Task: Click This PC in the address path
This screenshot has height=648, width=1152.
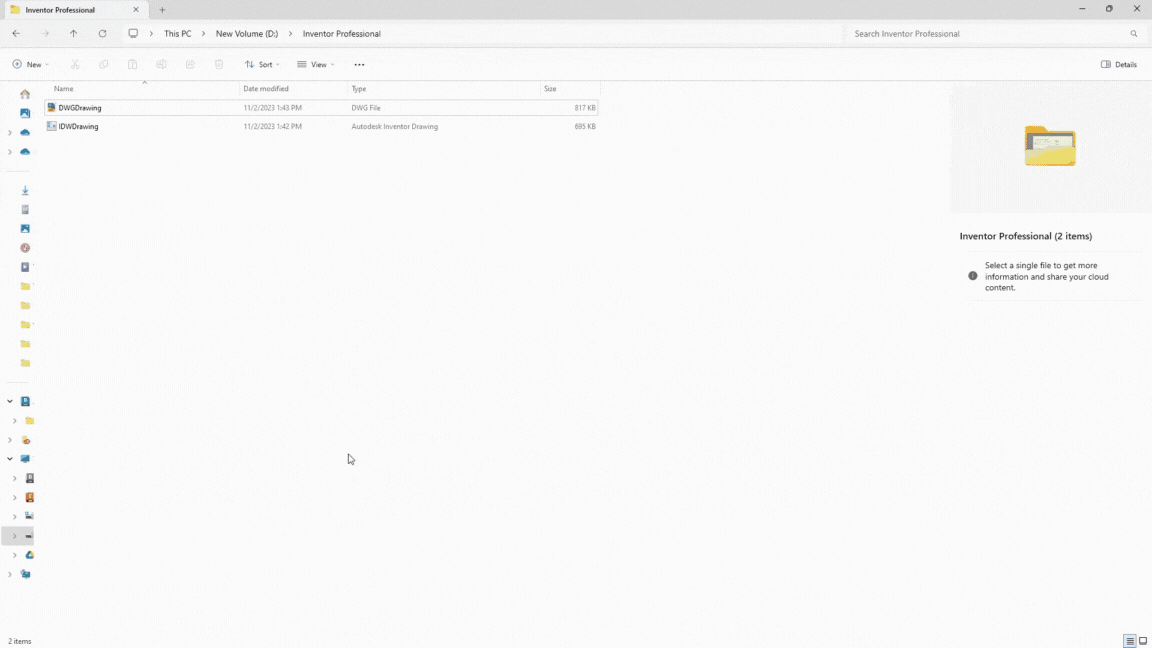Action: point(178,34)
